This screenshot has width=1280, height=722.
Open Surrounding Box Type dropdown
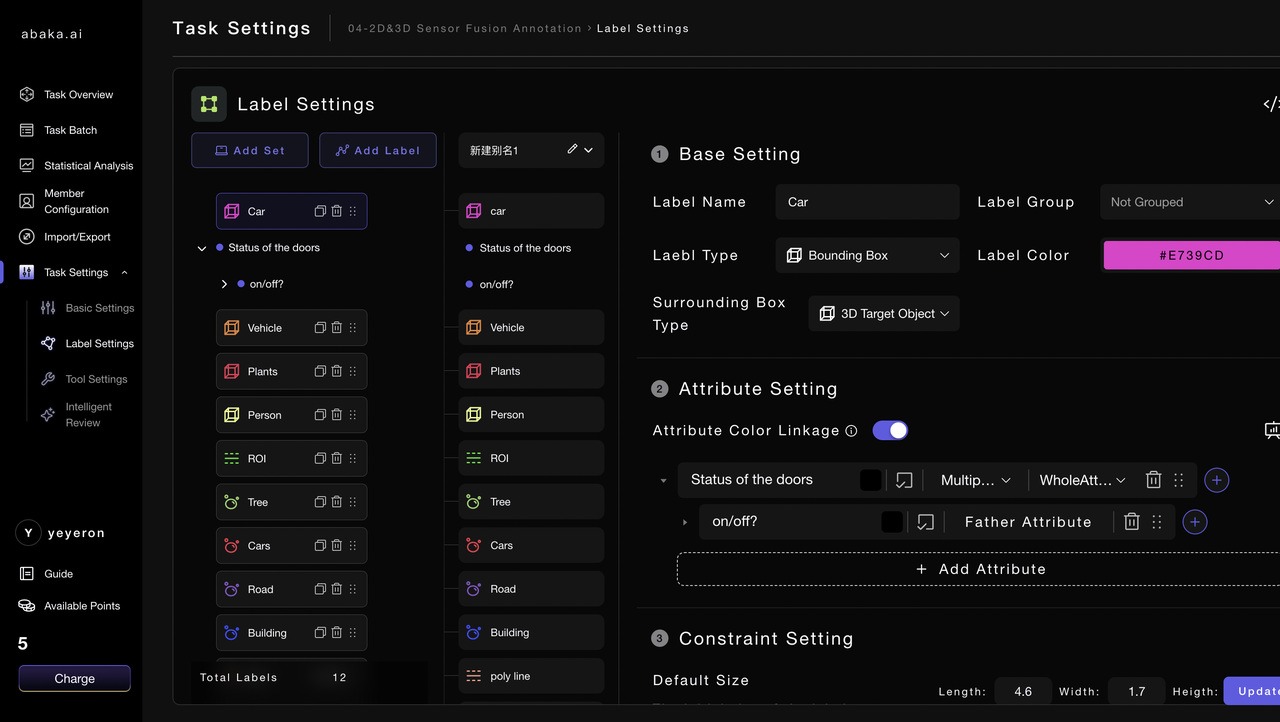pos(884,313)
